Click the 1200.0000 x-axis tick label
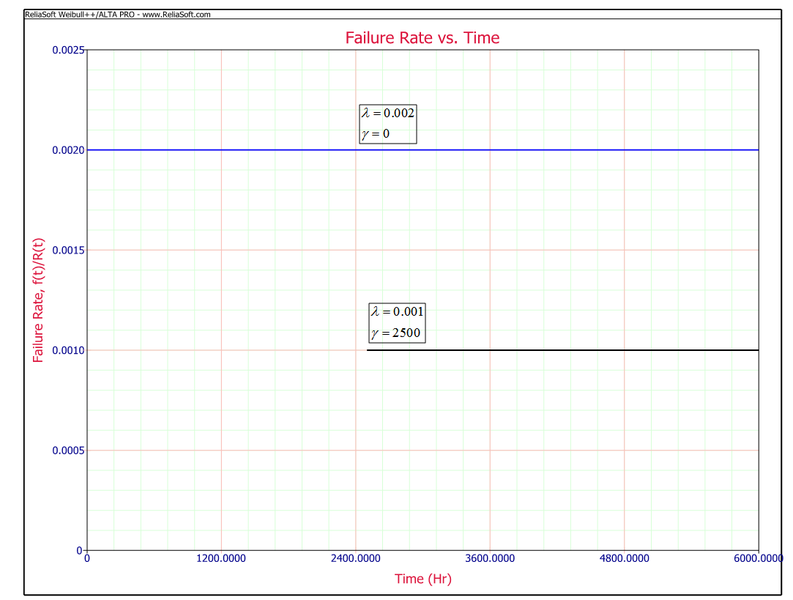This screenshot has height=600, width=793. click(x=221, y=560)
